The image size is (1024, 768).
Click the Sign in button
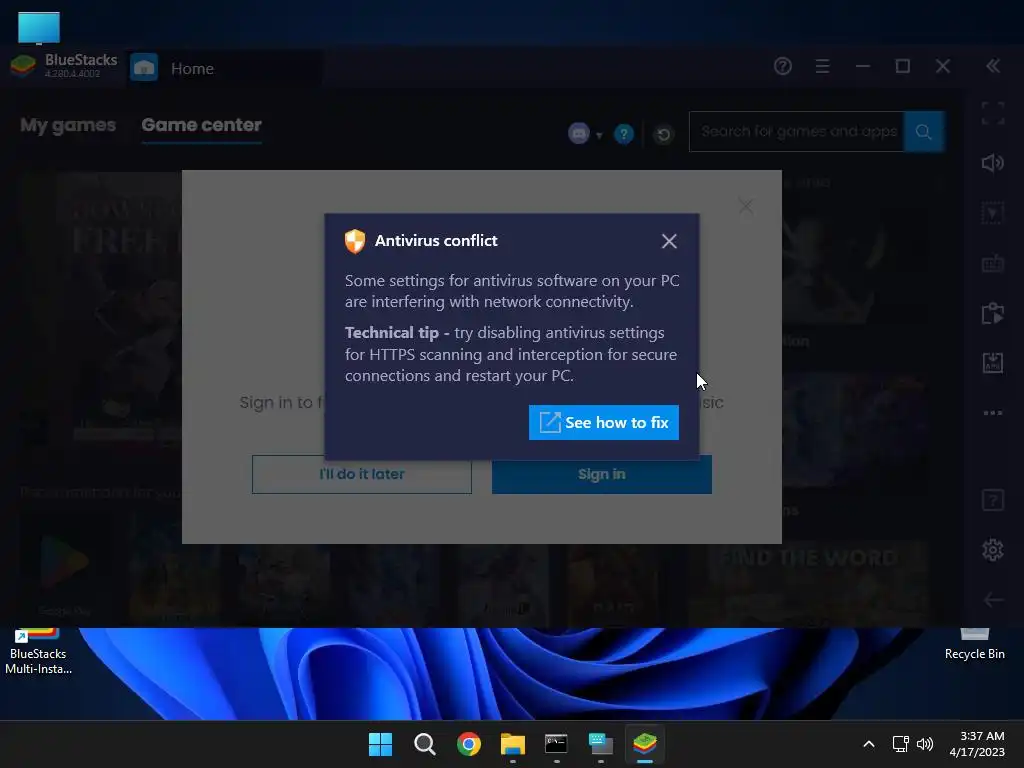tap(601, 474)
